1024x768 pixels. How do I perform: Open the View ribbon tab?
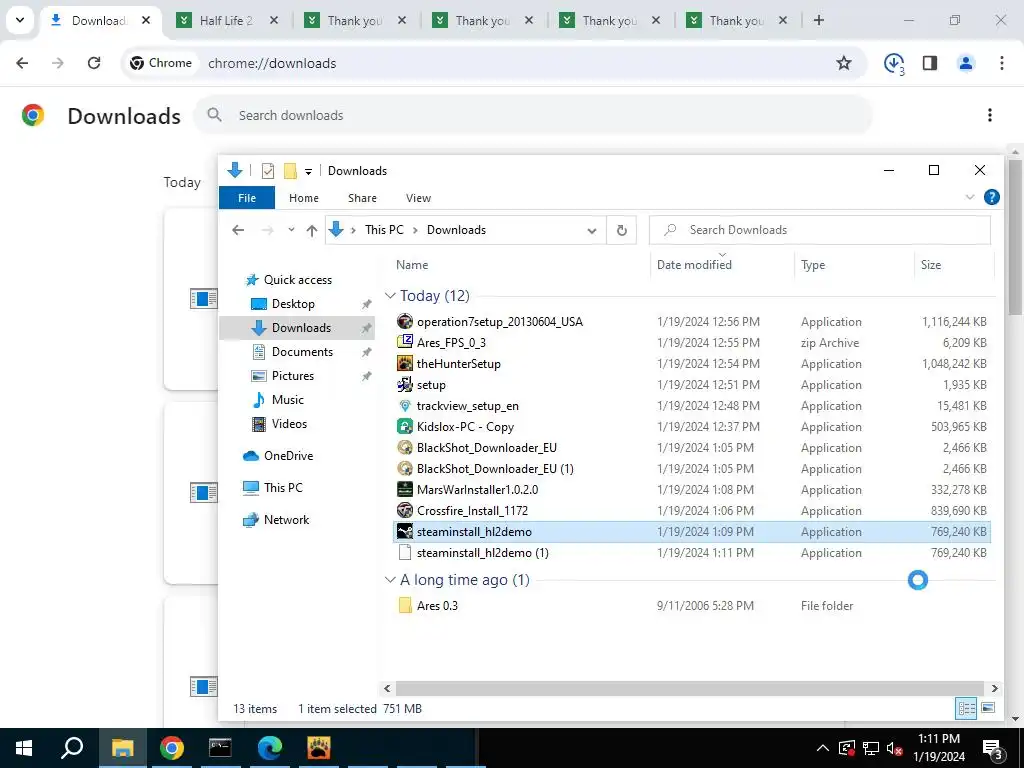tap(418, 198)
